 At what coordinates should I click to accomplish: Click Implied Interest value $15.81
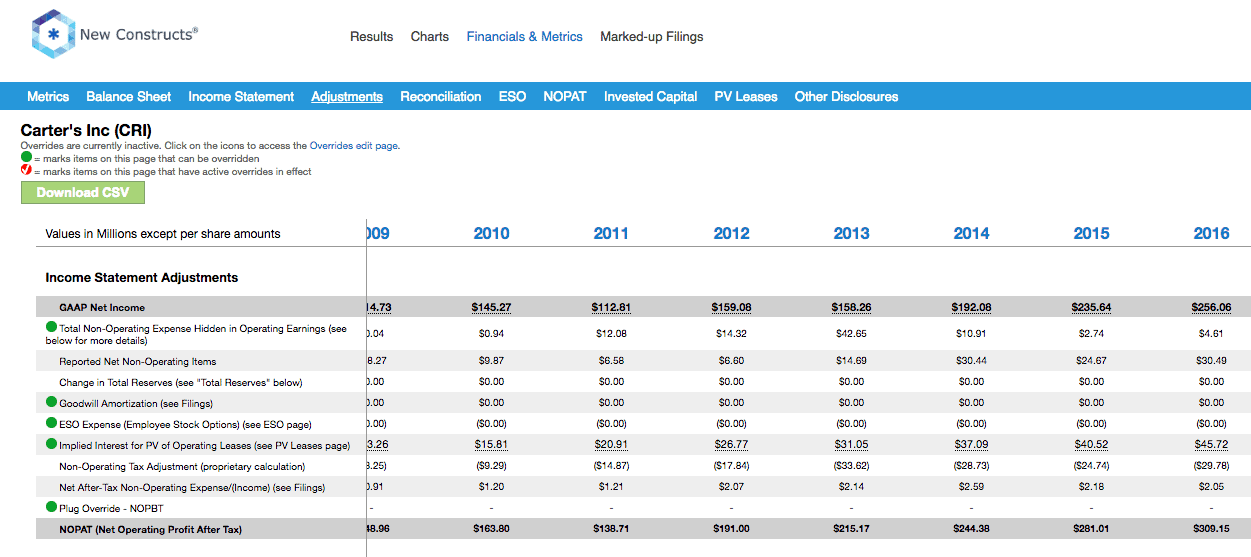[x=491, y=445]
